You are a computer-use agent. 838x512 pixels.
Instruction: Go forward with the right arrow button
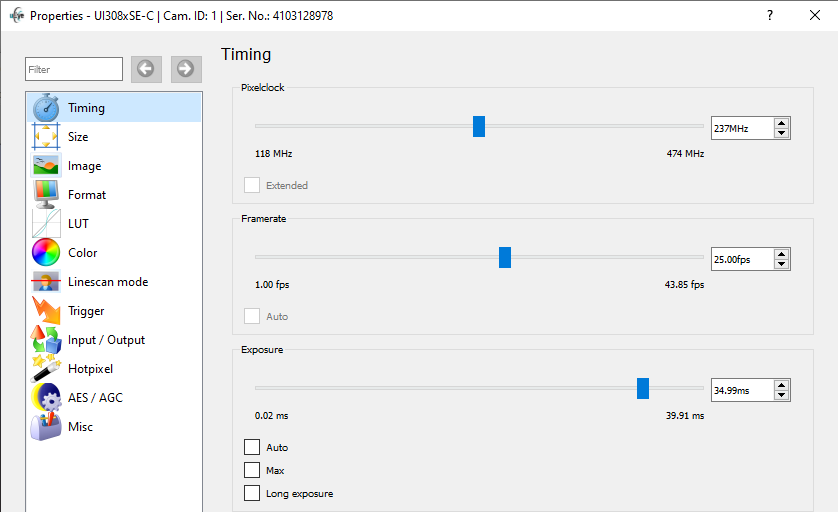186,69
